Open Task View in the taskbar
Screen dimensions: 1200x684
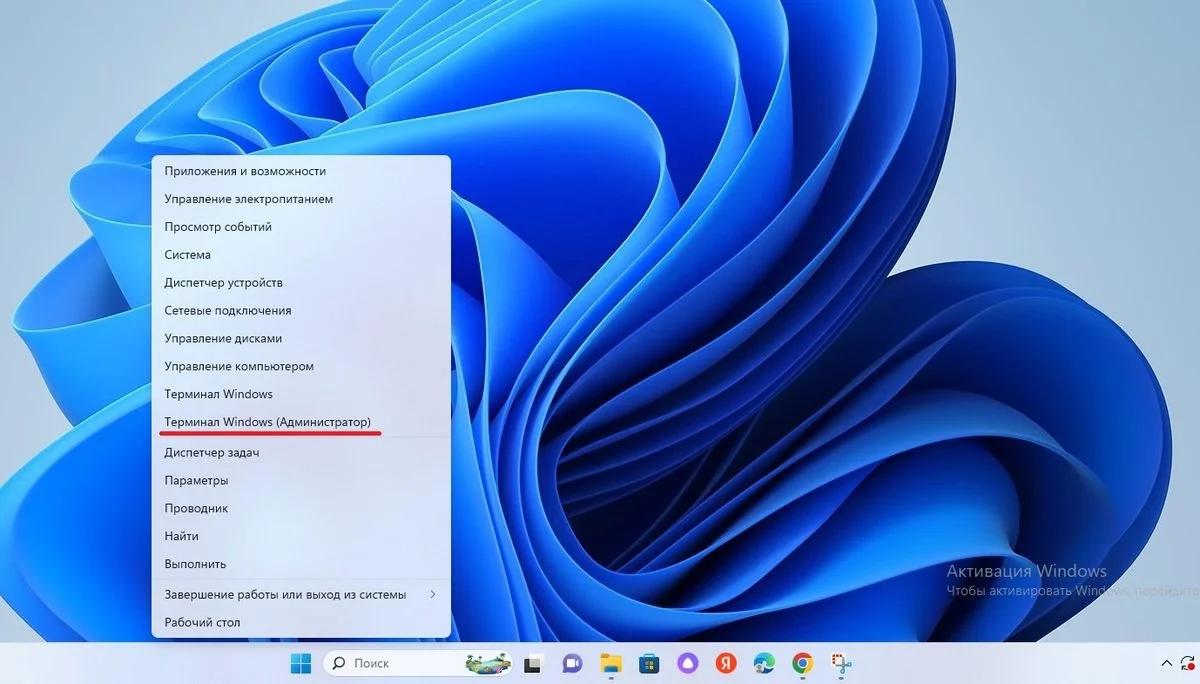(534, 663)
